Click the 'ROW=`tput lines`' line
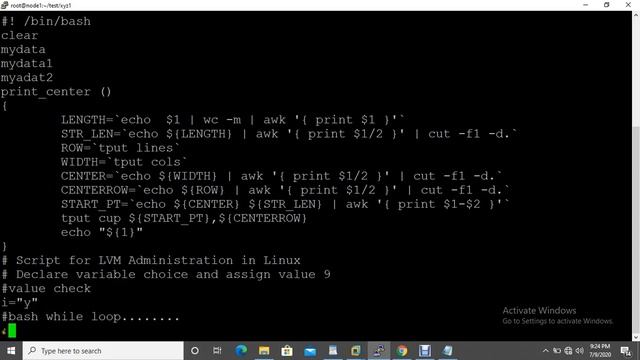 [120, 148]
